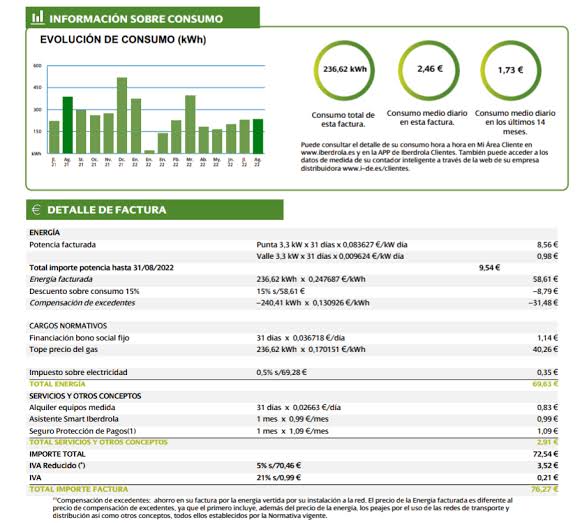Click '236,62 kWh x 0,247687 €/kWh' text
Screen dimensions: 587x523
[x=311, y=279]
